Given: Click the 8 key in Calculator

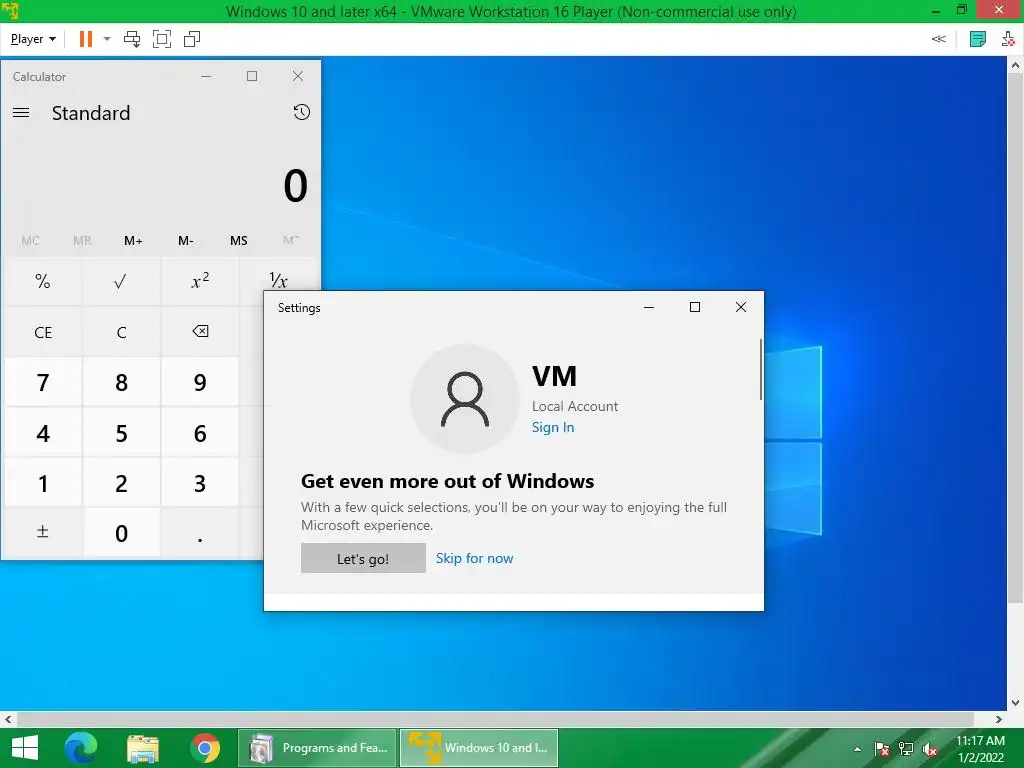Looking at the screenshot, I should 121,382.
